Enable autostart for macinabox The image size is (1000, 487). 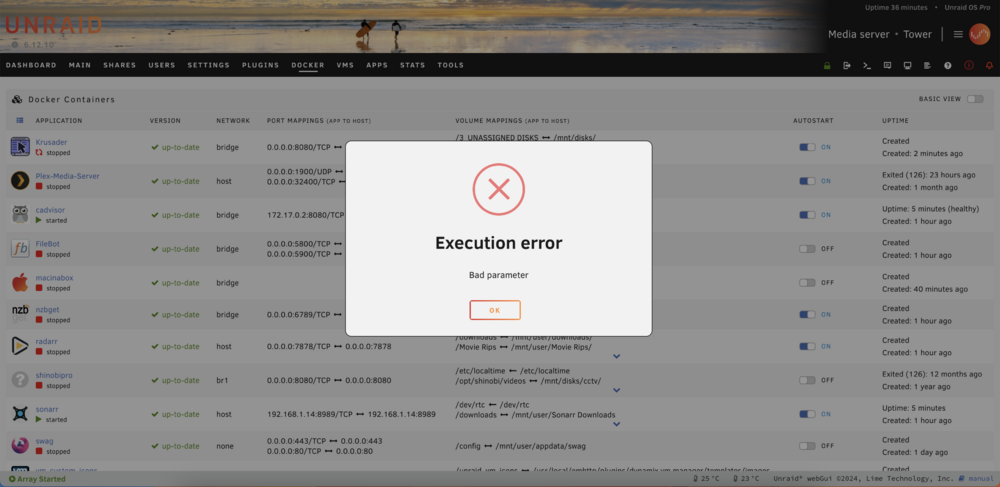(807, 282)
